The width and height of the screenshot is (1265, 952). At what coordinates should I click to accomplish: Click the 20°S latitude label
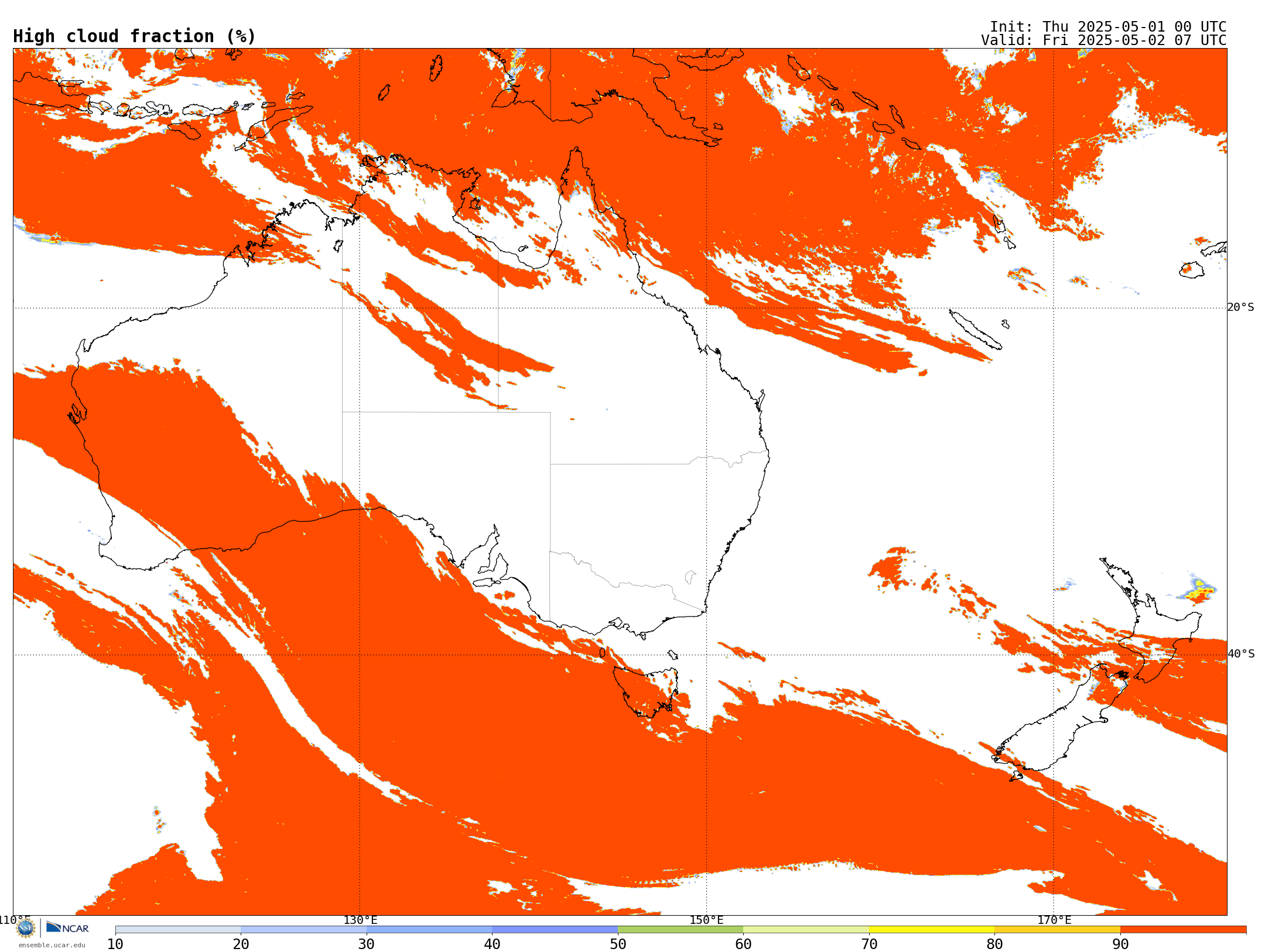1241,307
